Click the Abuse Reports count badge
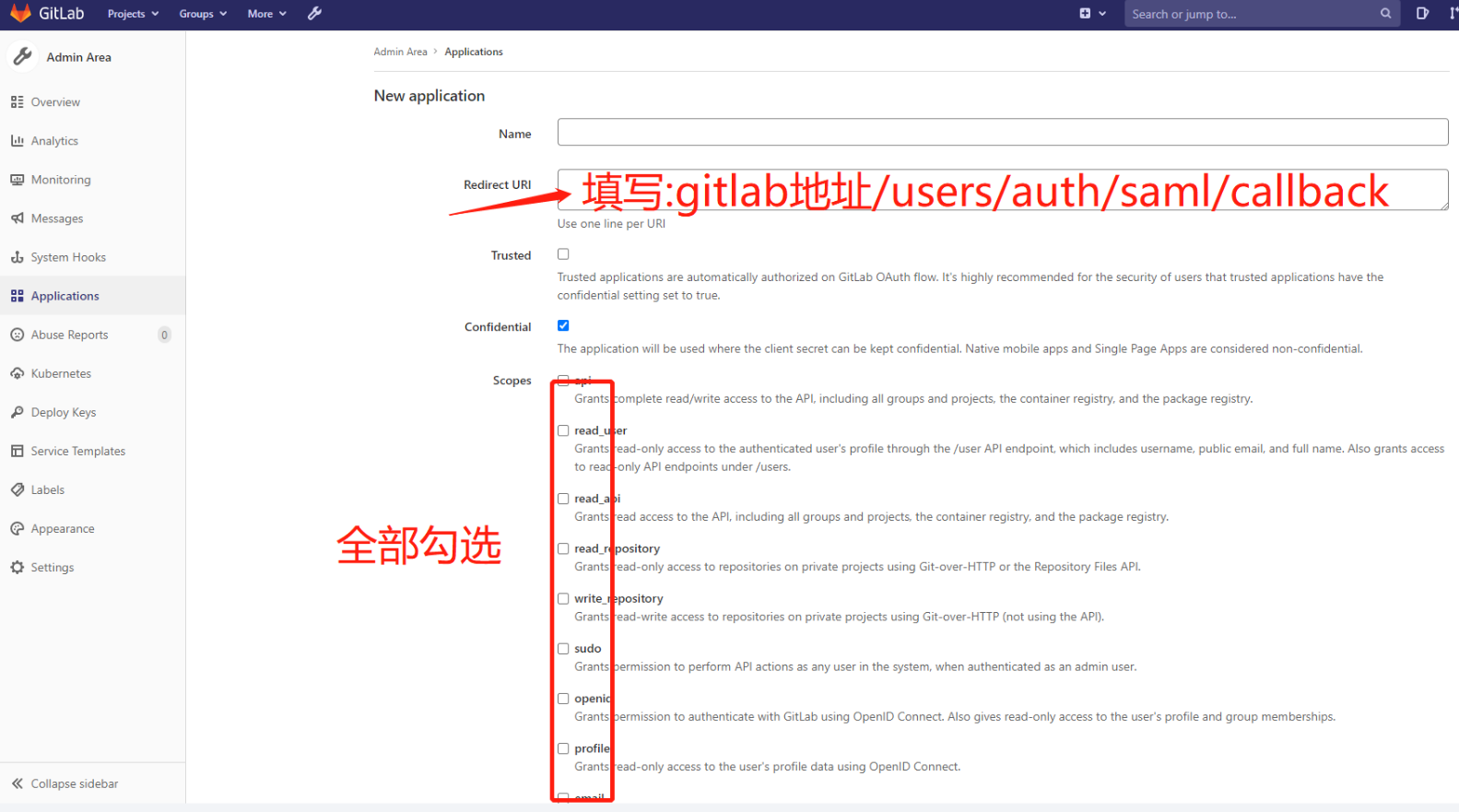 coord(164,335)
